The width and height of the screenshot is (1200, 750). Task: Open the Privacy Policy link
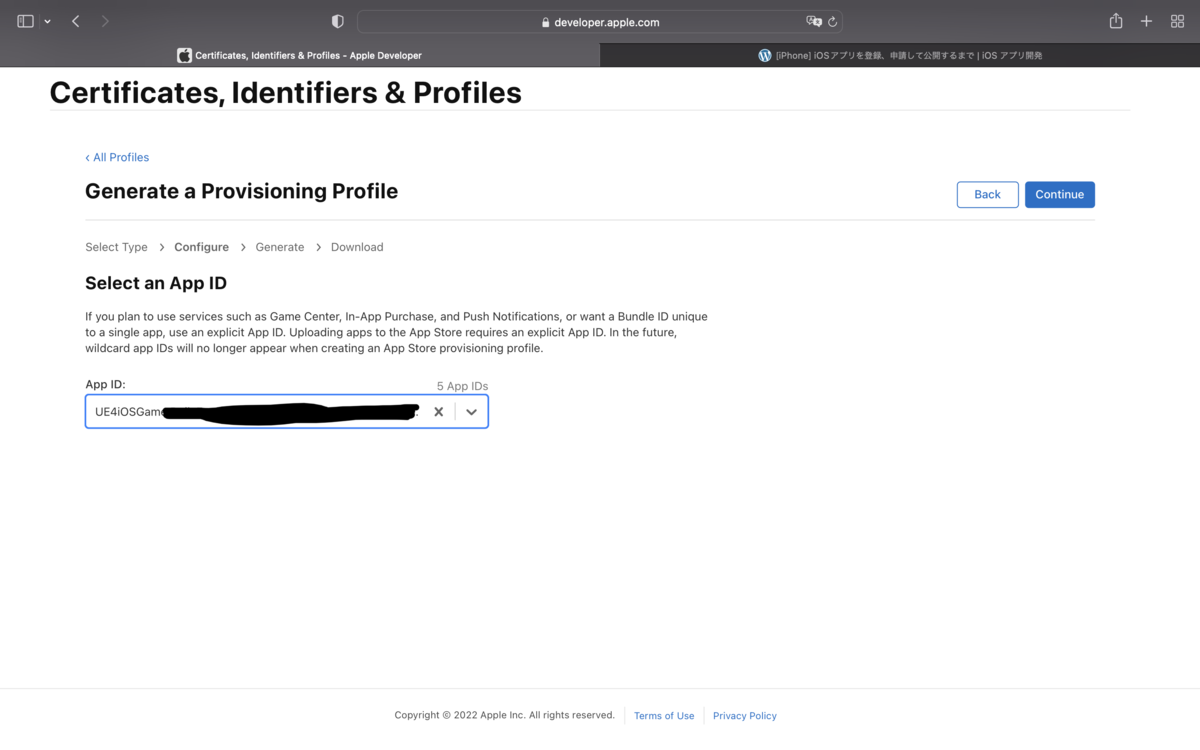745,716
